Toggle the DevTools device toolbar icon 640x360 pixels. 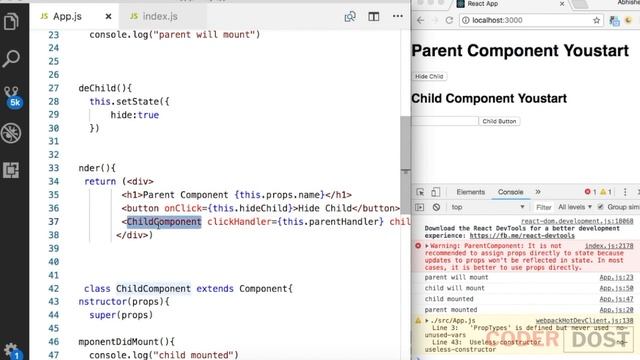[x=435, y=192]
